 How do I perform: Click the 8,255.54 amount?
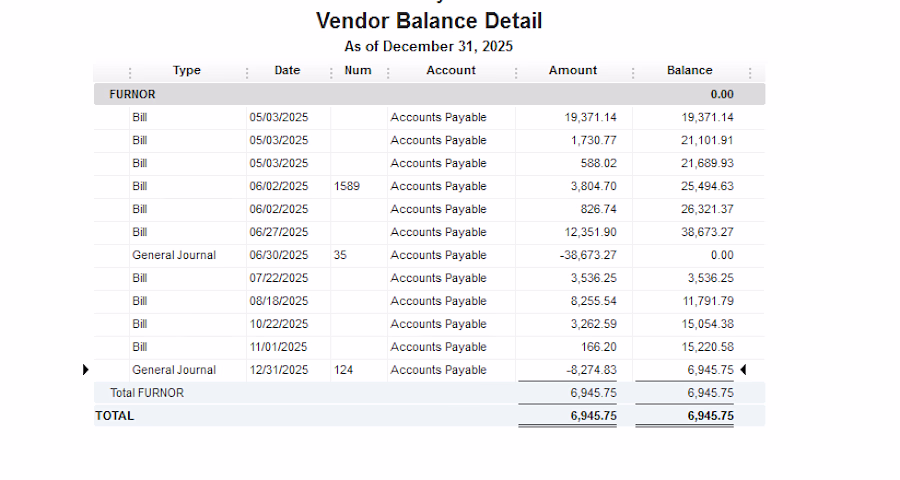coord(593,301)
